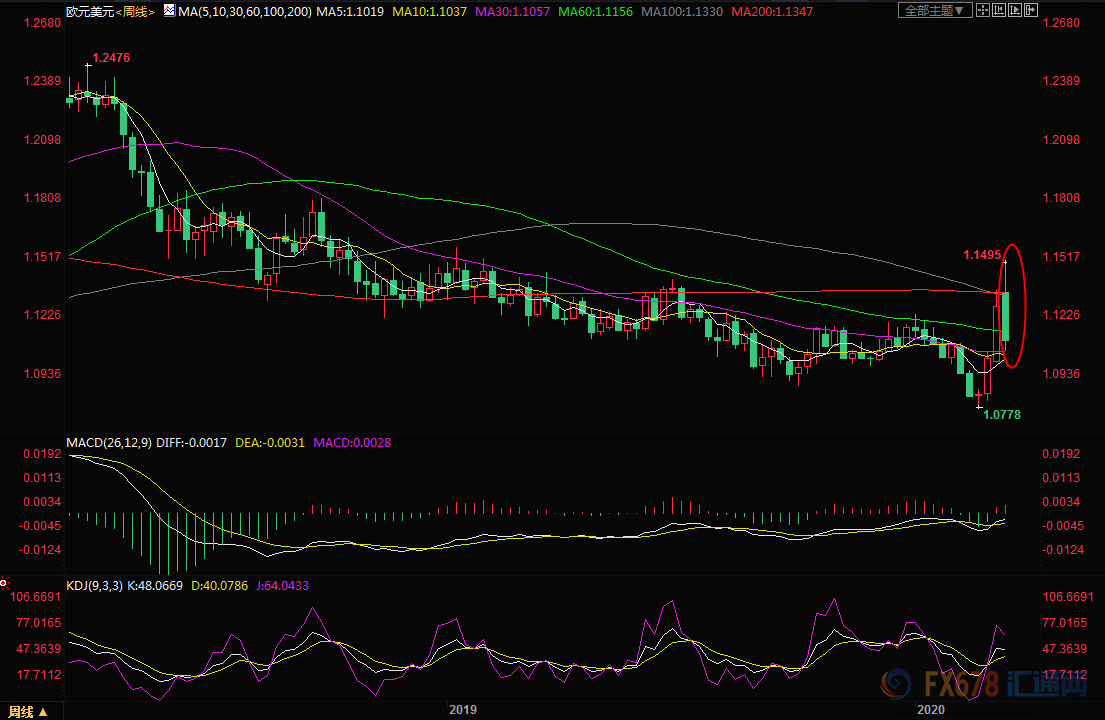The height and width of the screenshot is (720, 1105).
Task: Click the 1.2680 left price axis label
Action: [42, 23]
